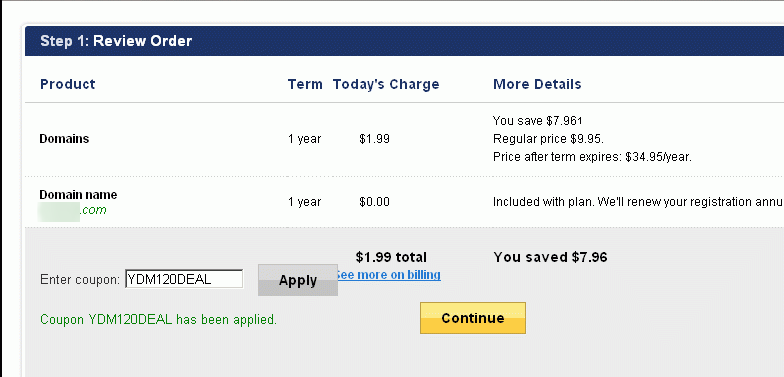The width and height of the screenshot is (784, 377).
Task: Click the Domain name label
Action: coord(78,194)
